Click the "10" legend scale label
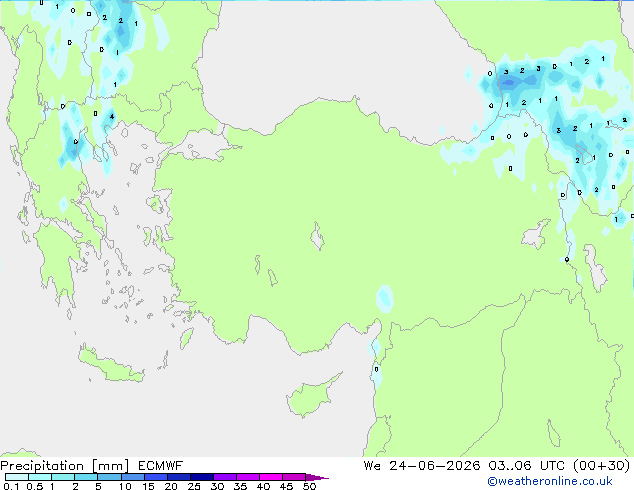634x490 pixels. [125, 486]
